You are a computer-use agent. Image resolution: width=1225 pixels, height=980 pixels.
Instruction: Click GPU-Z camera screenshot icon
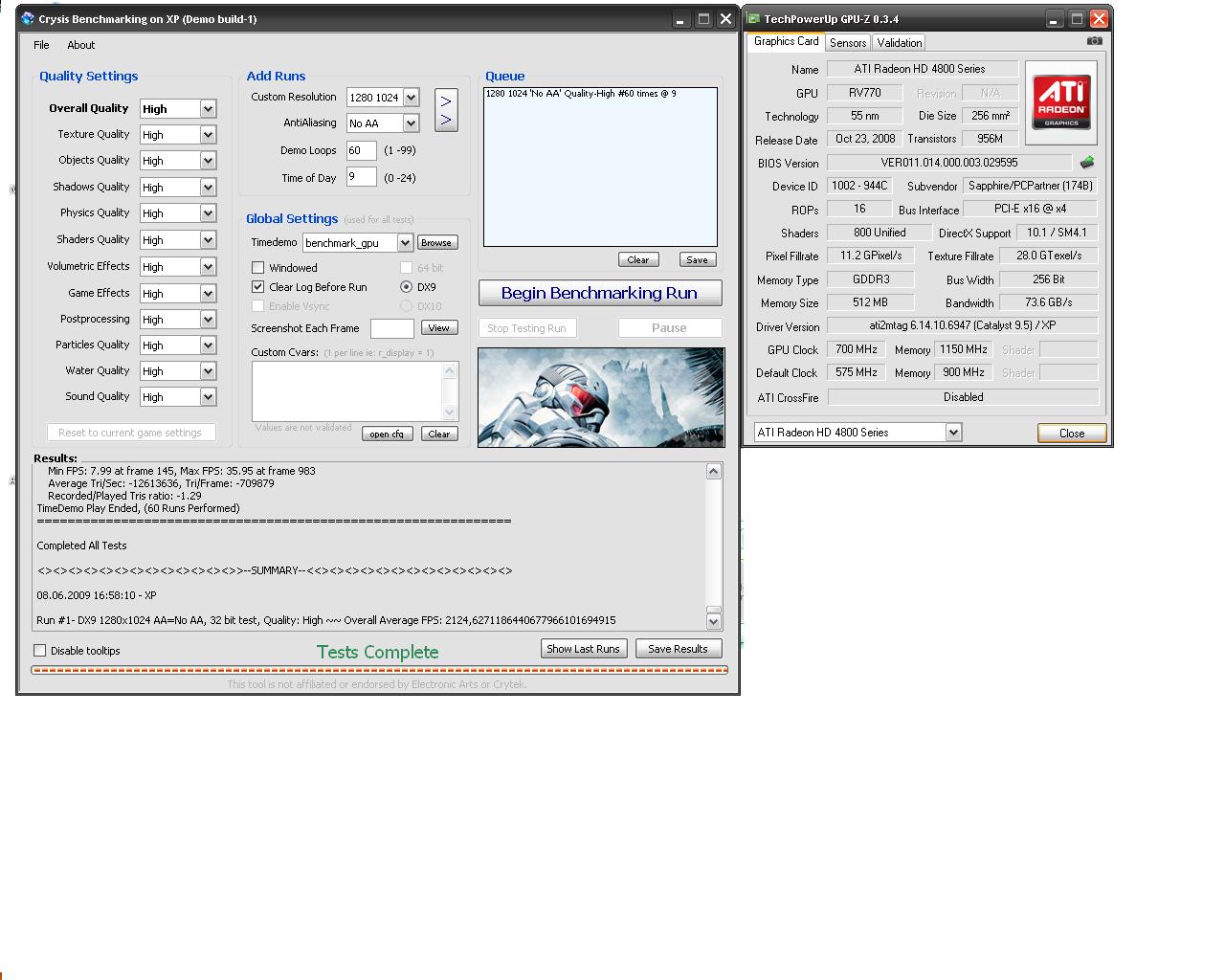pos(1095,41)
